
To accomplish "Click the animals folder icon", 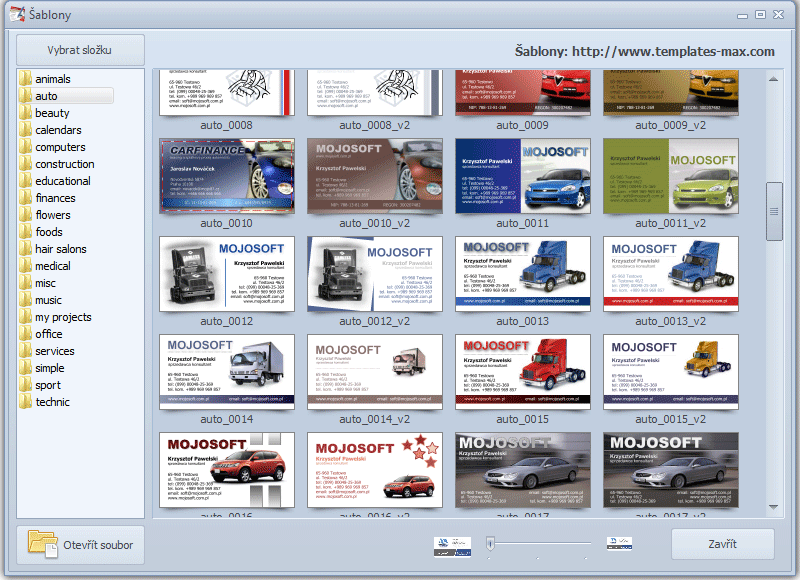I will (26, 79).
